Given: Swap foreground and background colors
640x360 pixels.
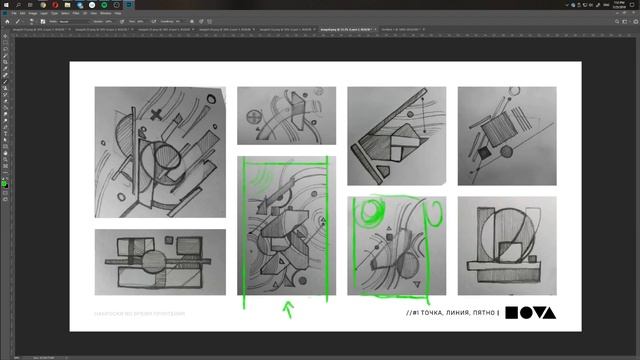Looking at the screenshot, I should (x=8, y=179).
